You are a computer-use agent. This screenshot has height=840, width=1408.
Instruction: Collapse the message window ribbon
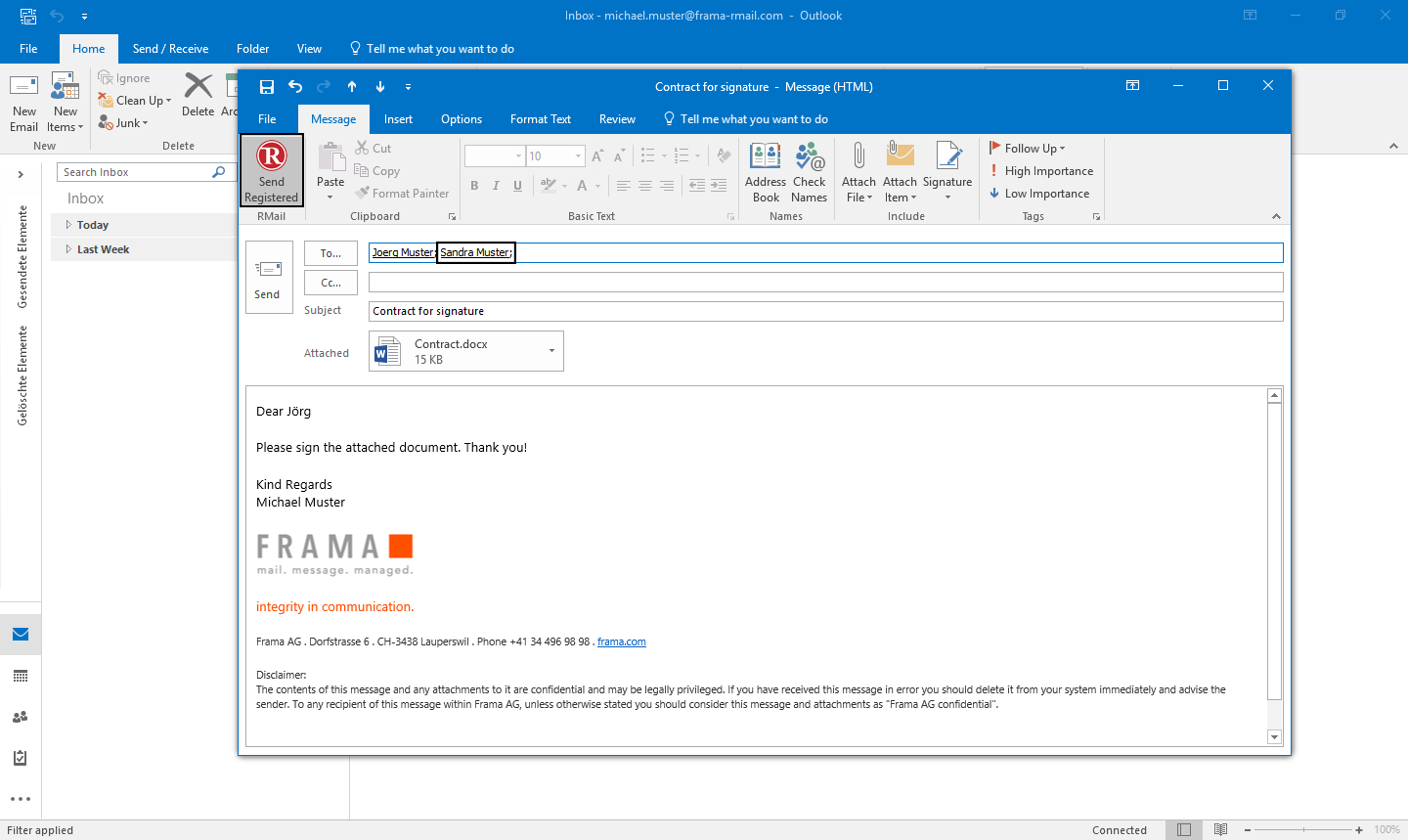pyautogui.click(x=1276, y=216)
